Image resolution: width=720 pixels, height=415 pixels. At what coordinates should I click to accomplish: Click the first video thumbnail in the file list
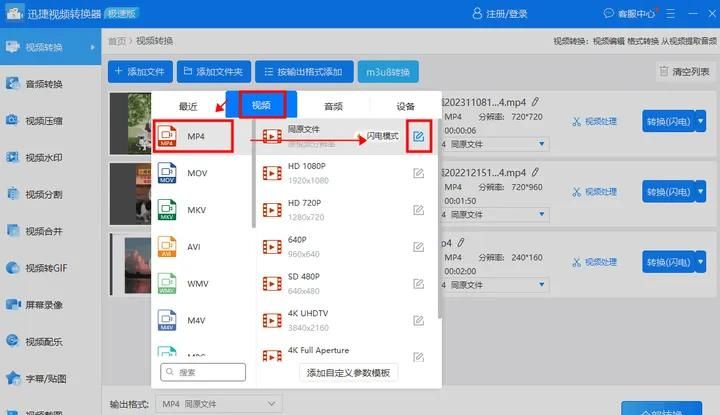point(130,123)
